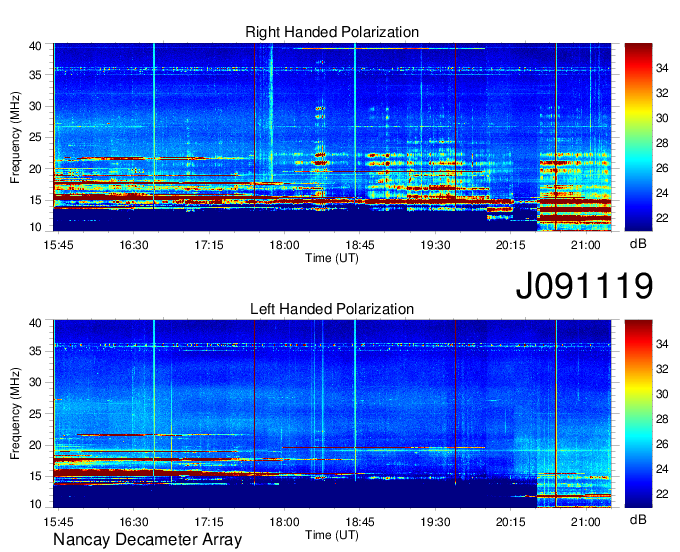This screenshot has width=680, height=552.
Task: Click Time (UT) label under the Left Handed plot
Action: (332, 535)
